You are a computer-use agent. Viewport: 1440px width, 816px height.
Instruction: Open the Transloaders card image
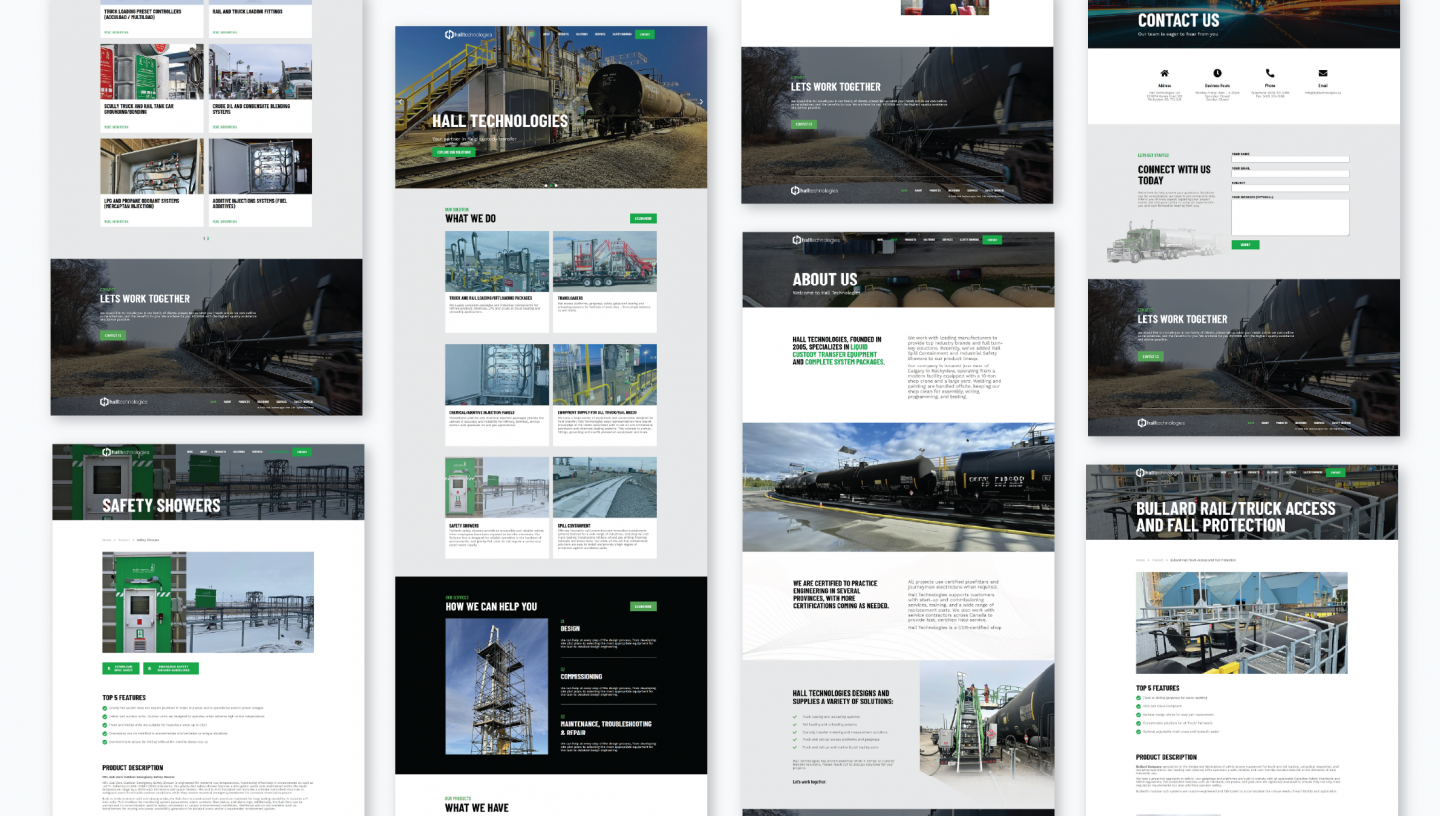(x=605, y=262)
